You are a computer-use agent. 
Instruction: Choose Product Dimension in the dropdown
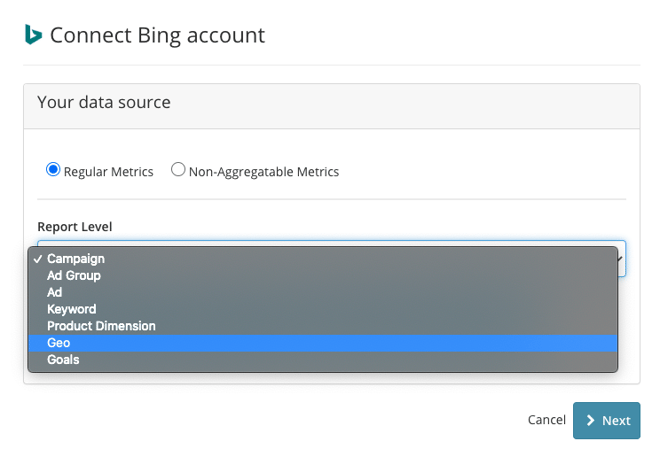(323, 326)
